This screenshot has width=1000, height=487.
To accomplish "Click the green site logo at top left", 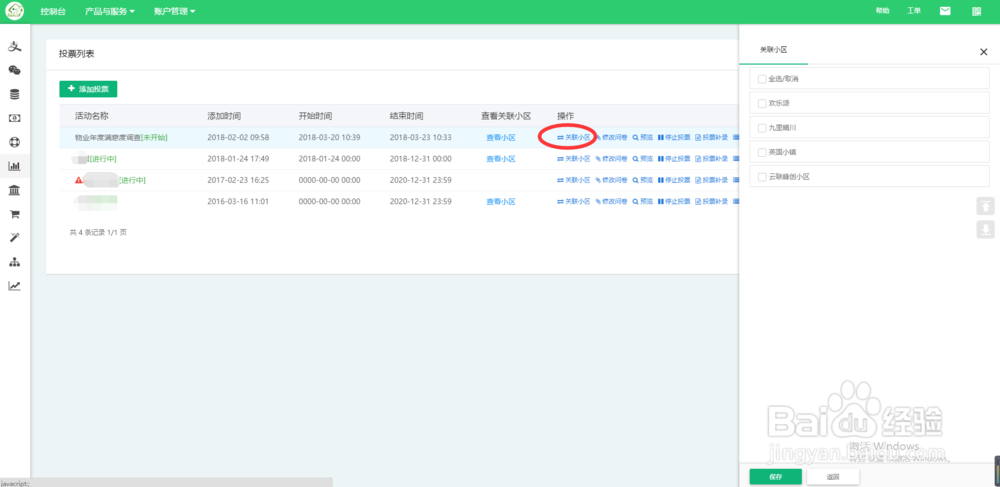I will (14, 11).
